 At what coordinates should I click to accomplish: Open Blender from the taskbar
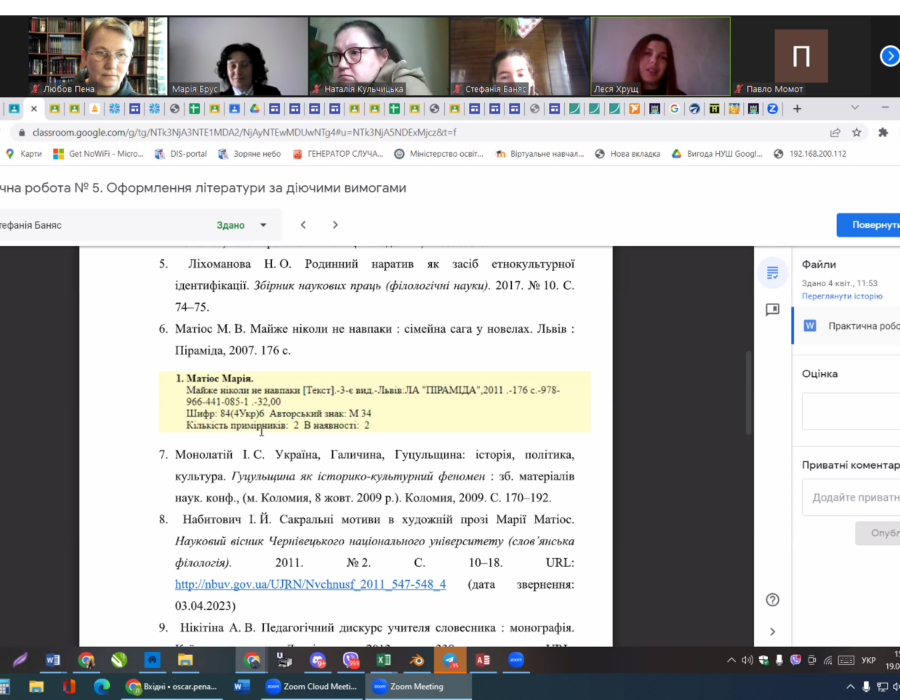(x=417, y=660)
